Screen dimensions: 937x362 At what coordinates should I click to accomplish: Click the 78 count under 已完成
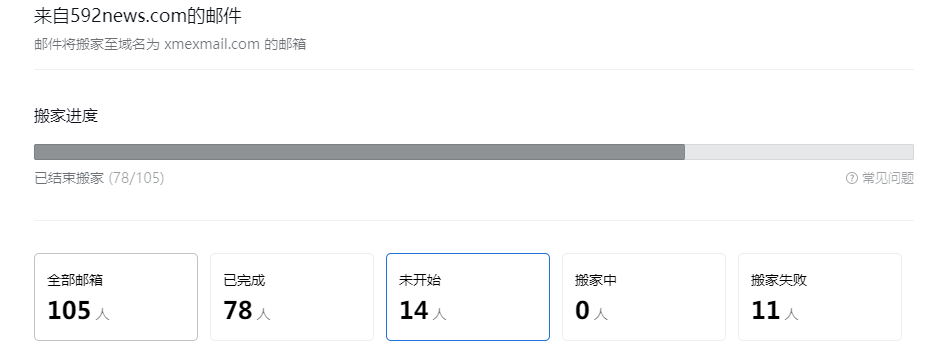click(238, 311)
